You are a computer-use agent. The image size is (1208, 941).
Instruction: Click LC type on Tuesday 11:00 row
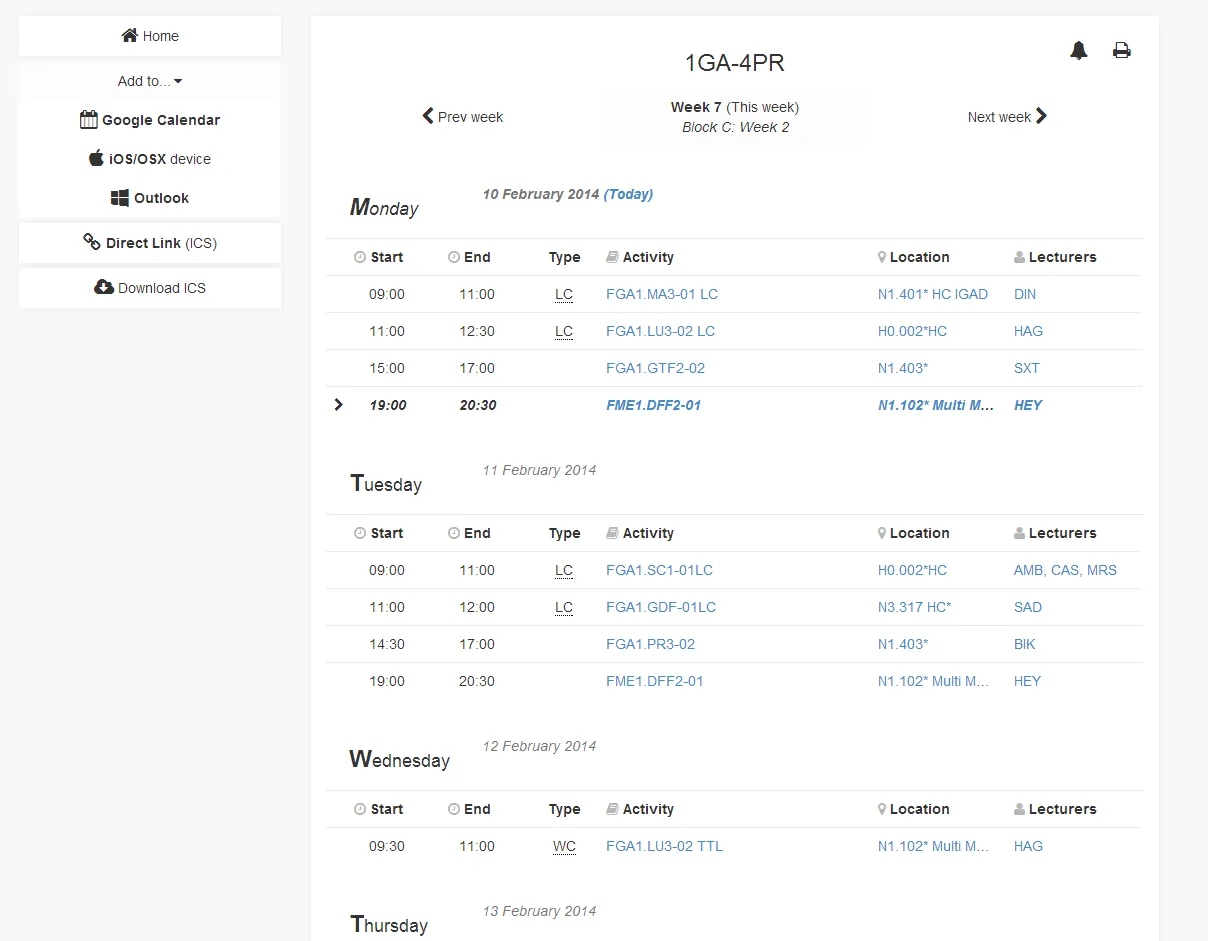(564, 607)
